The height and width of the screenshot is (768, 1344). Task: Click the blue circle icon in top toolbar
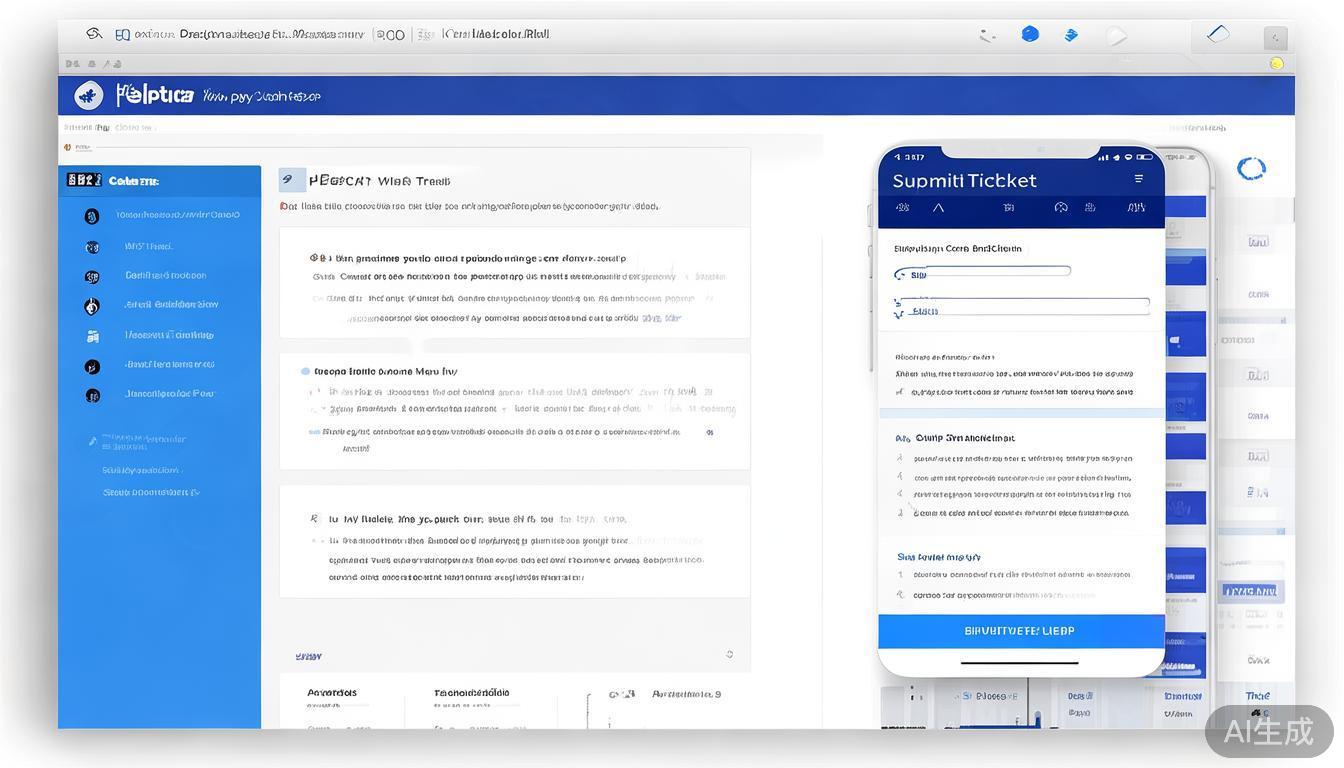[x=1030, y=35]
